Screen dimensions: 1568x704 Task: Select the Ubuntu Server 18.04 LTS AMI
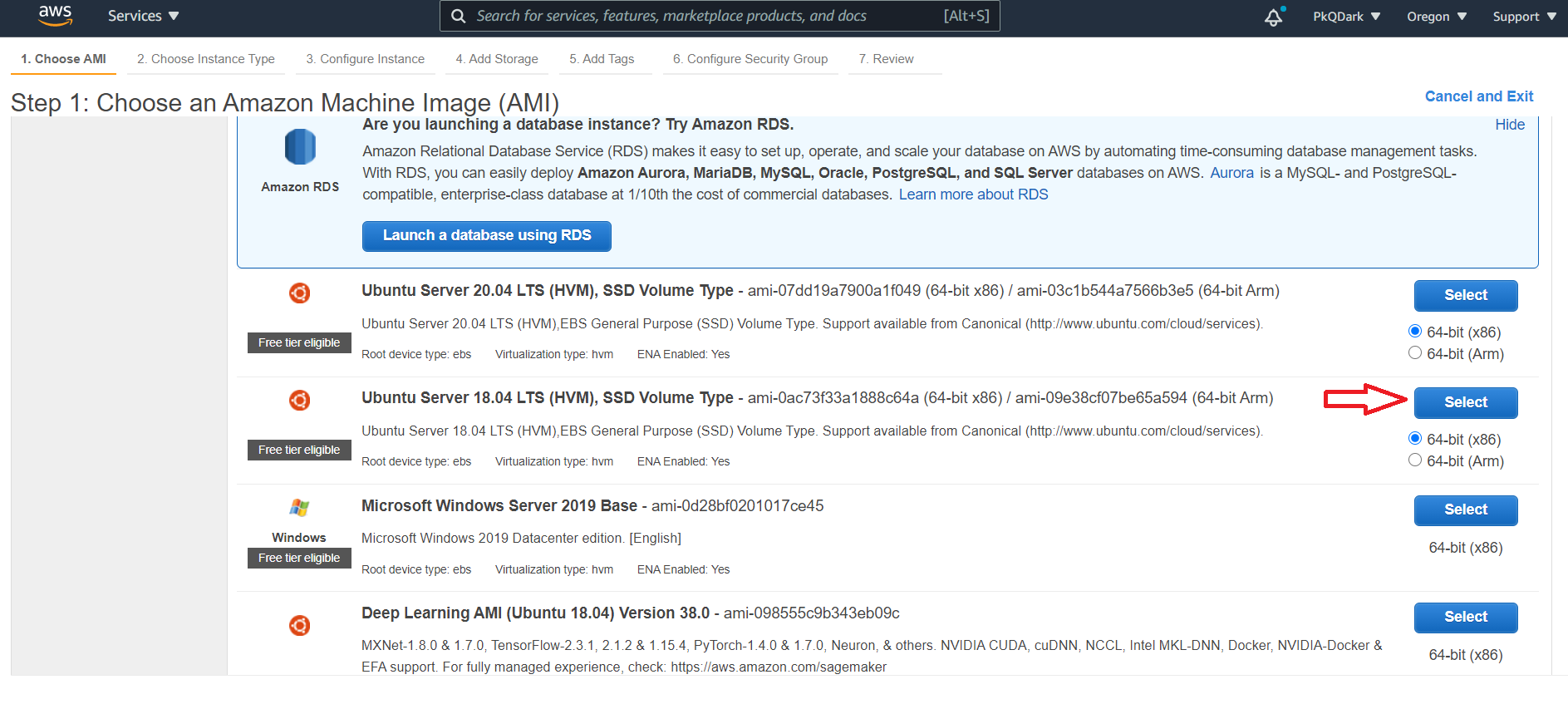1466,402
